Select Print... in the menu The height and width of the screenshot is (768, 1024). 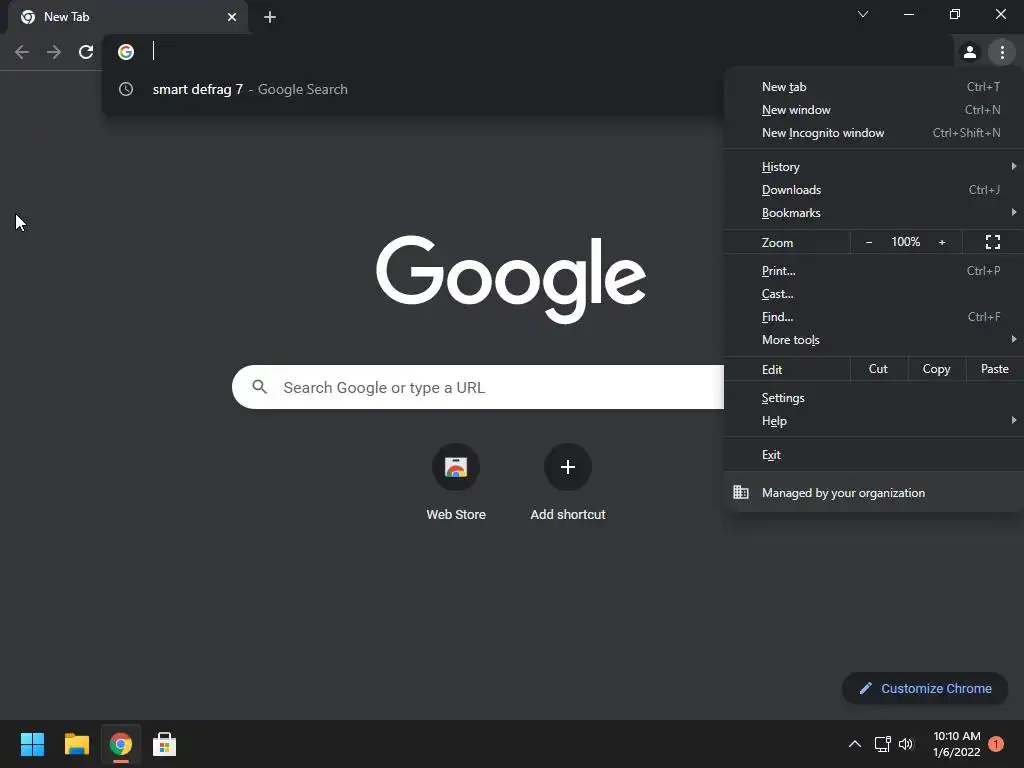pyautogui.click(x=874, y=270)
